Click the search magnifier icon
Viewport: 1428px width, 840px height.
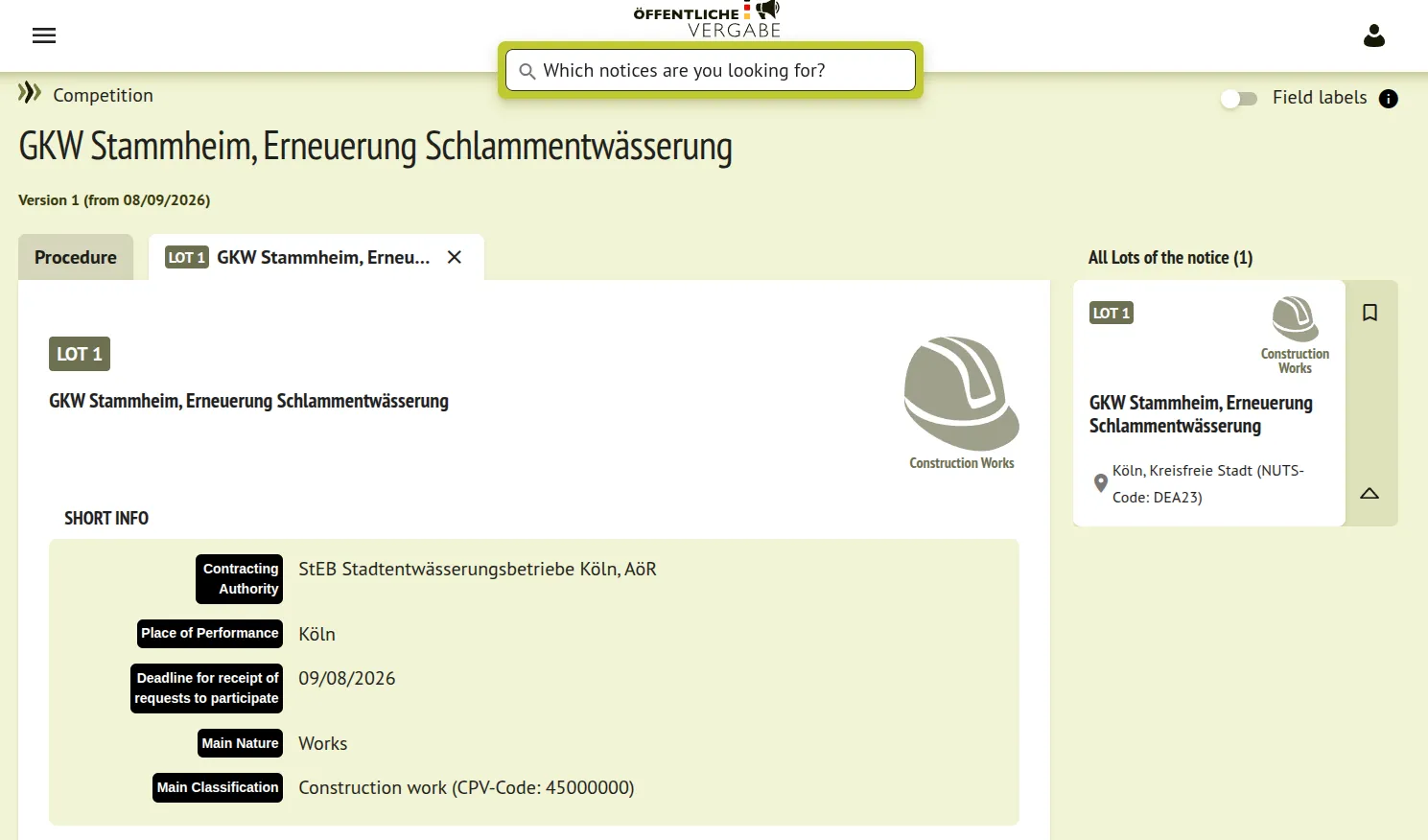527,71
